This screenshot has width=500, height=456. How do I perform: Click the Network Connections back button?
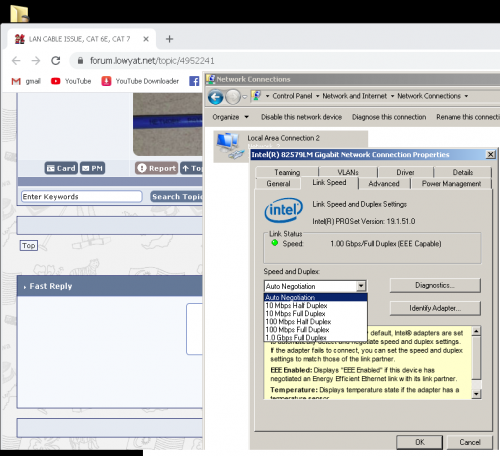coord(216,97)
